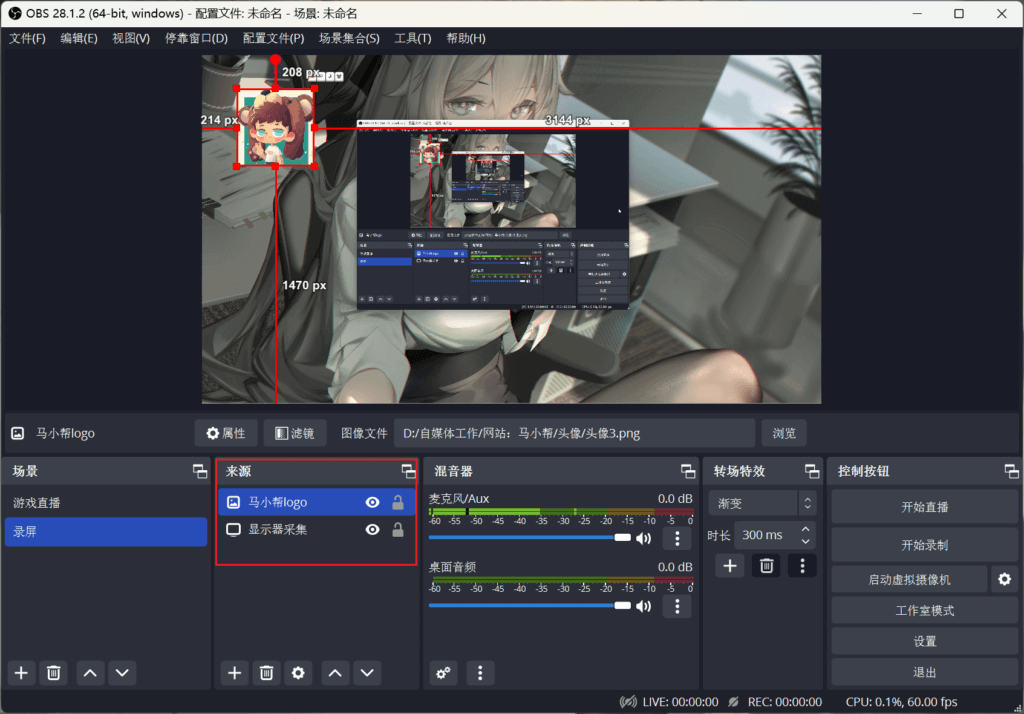Toggle visibility of 显示器采集 source
1024x714 pixels.
372,530
